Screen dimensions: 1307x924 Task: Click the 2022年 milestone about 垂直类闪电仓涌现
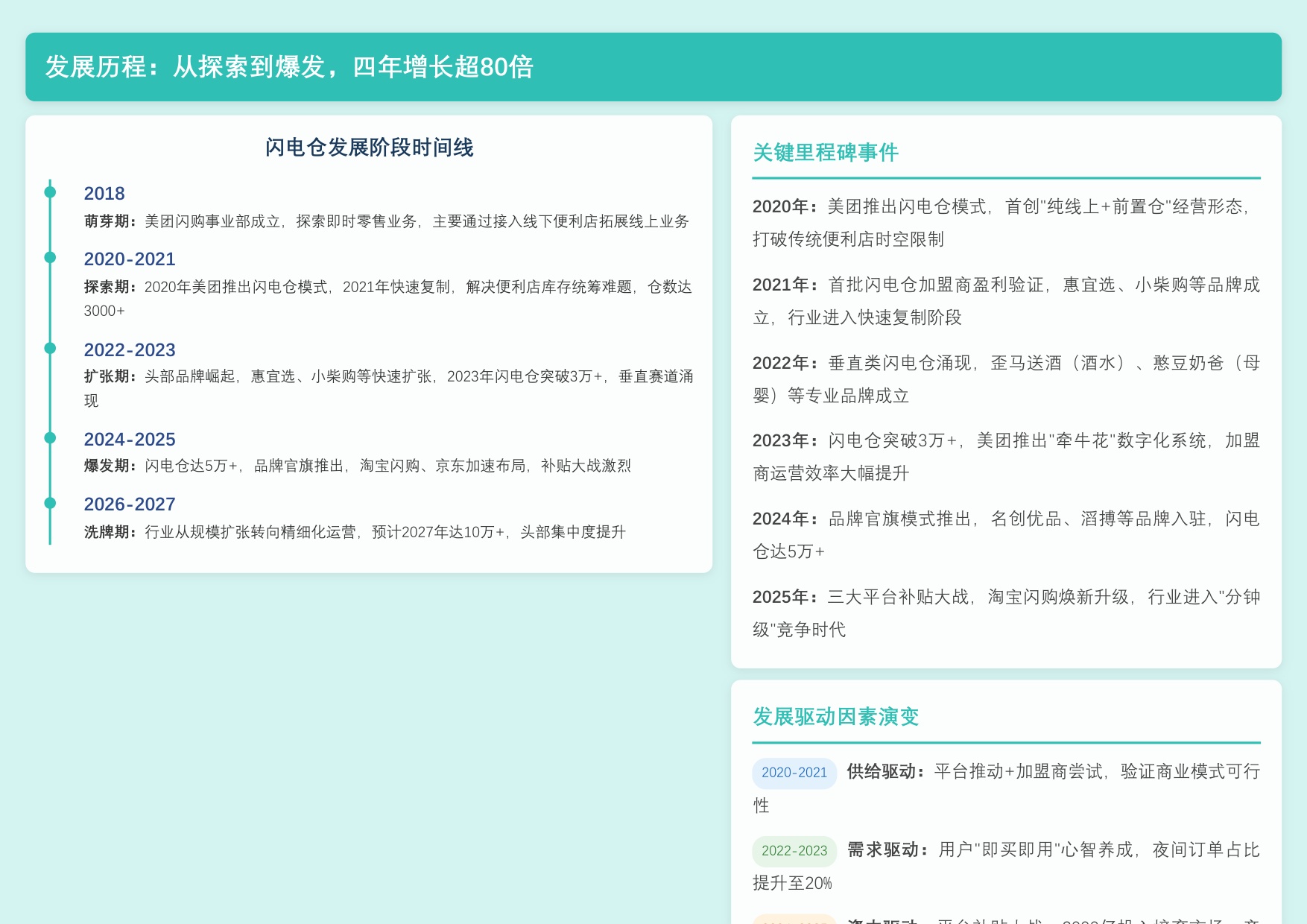tap(1006, 379)
